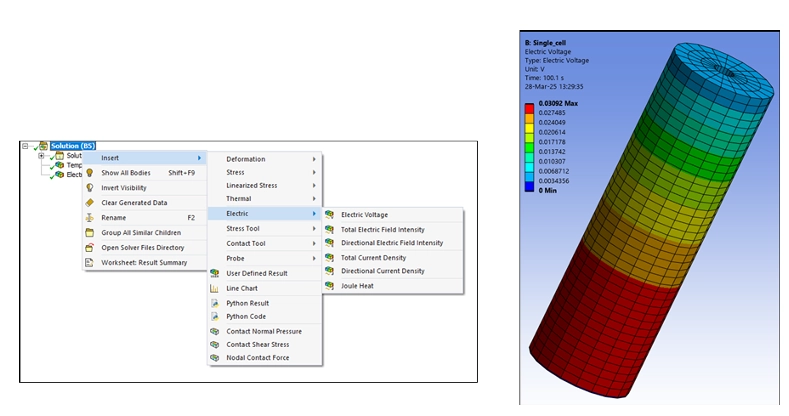This screenshot has width=789, height=416.
Task: Click the red maximum legend color band
Action: point(531,105)
